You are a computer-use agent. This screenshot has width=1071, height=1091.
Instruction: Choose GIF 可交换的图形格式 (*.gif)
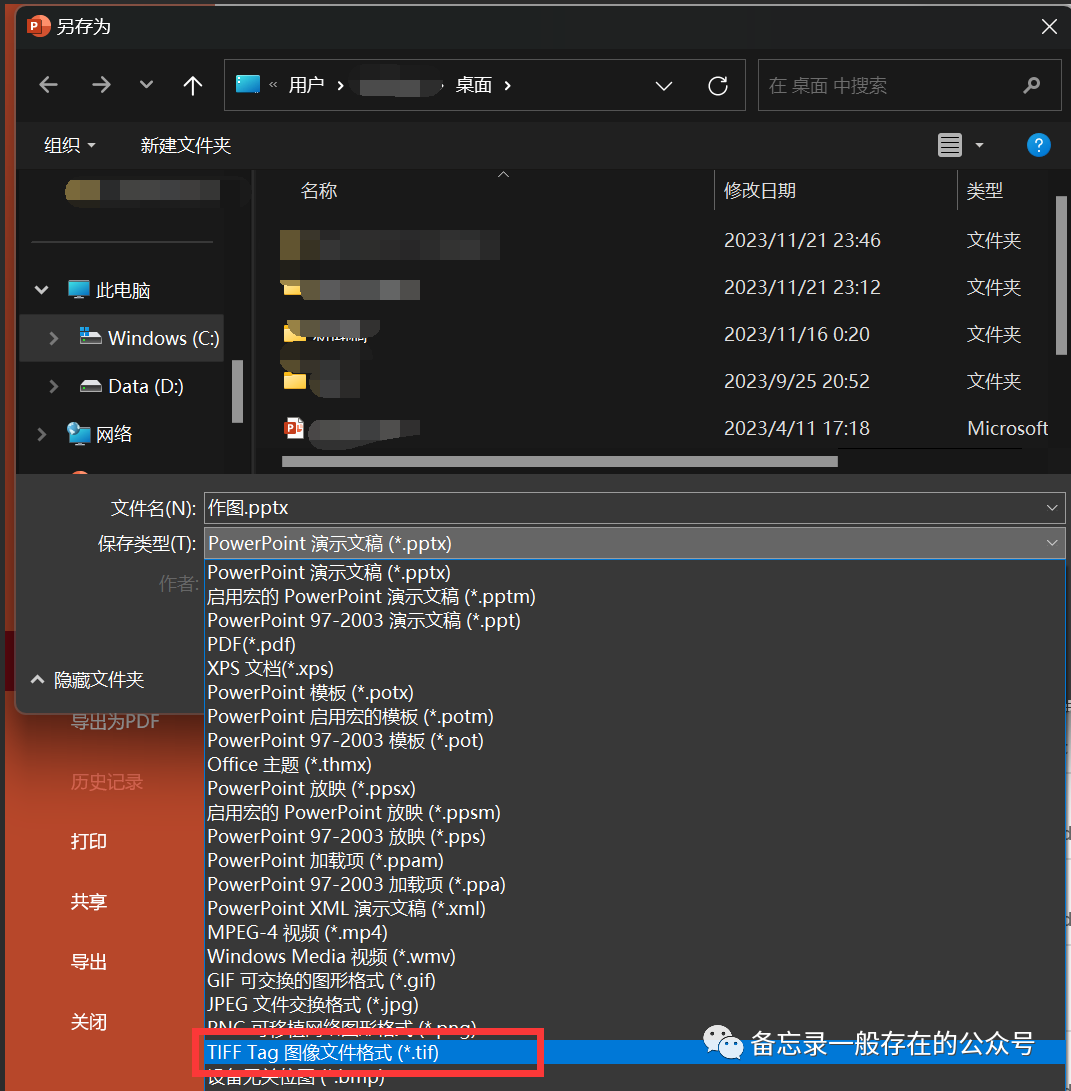pyautogui.click(x=635, y=981)
